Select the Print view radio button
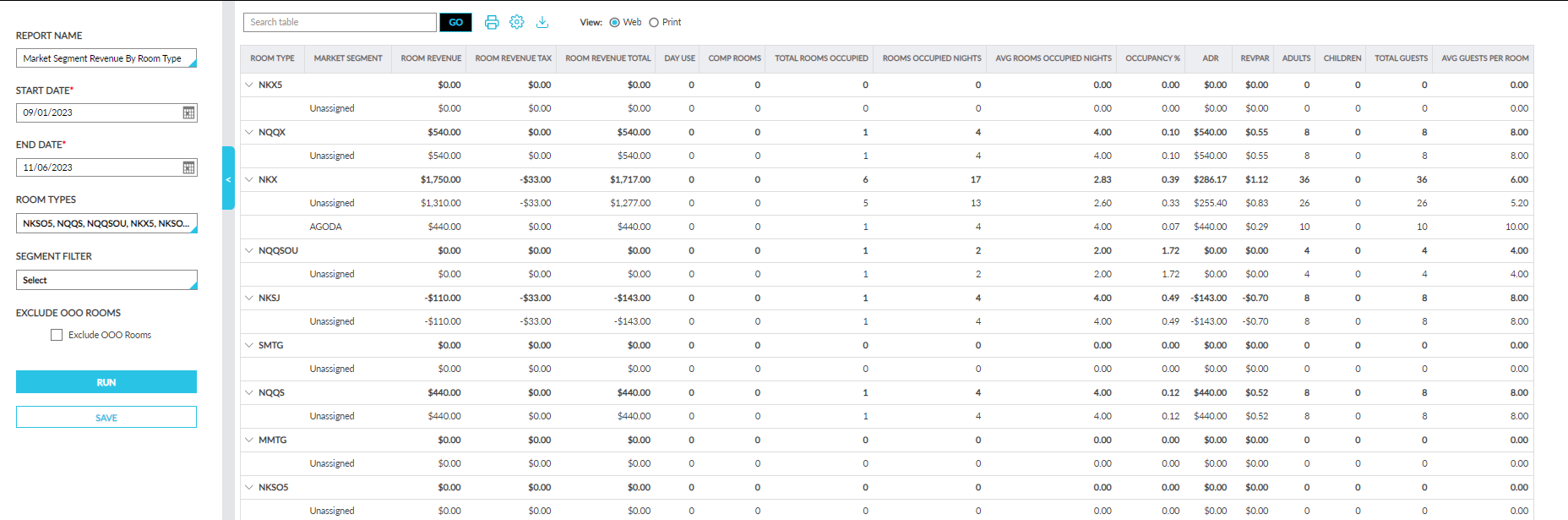The image size is (1568, 520). (x=654, y=23)
